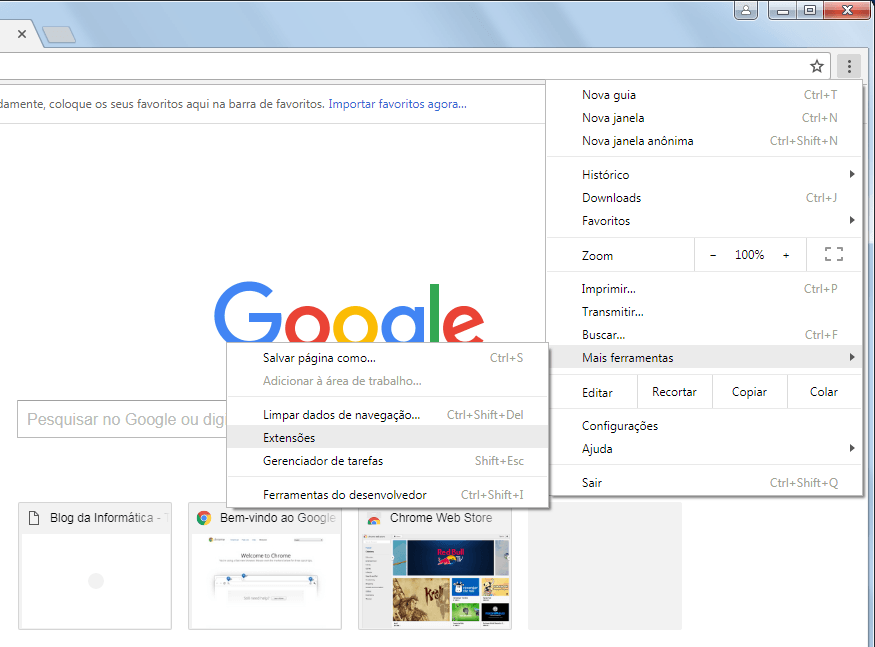This screenshot has width=875, height=647.
Task: Click the Google search input field
Action: (x=122, y=419)
